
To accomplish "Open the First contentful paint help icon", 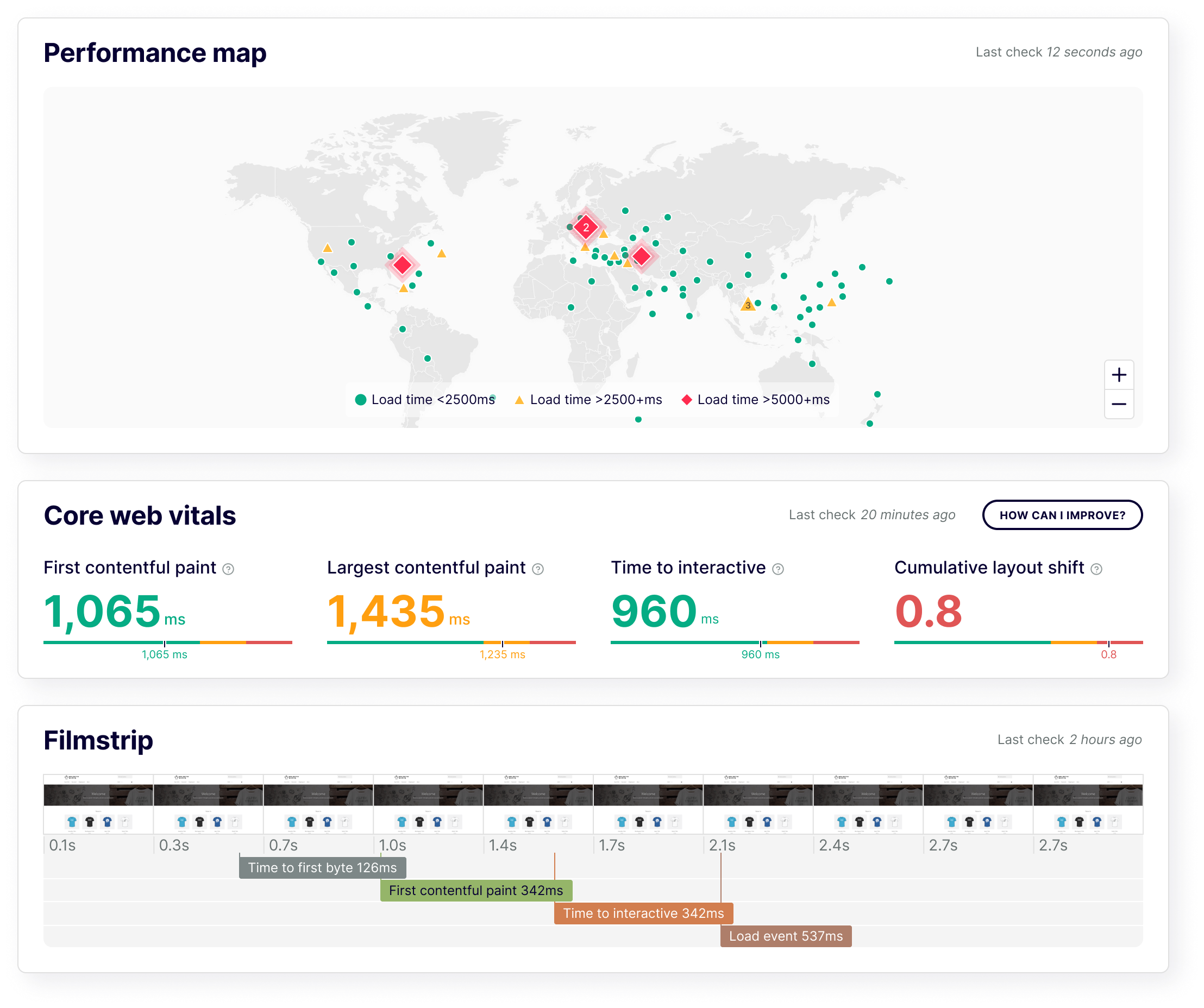I will click(x=228, y=570).
